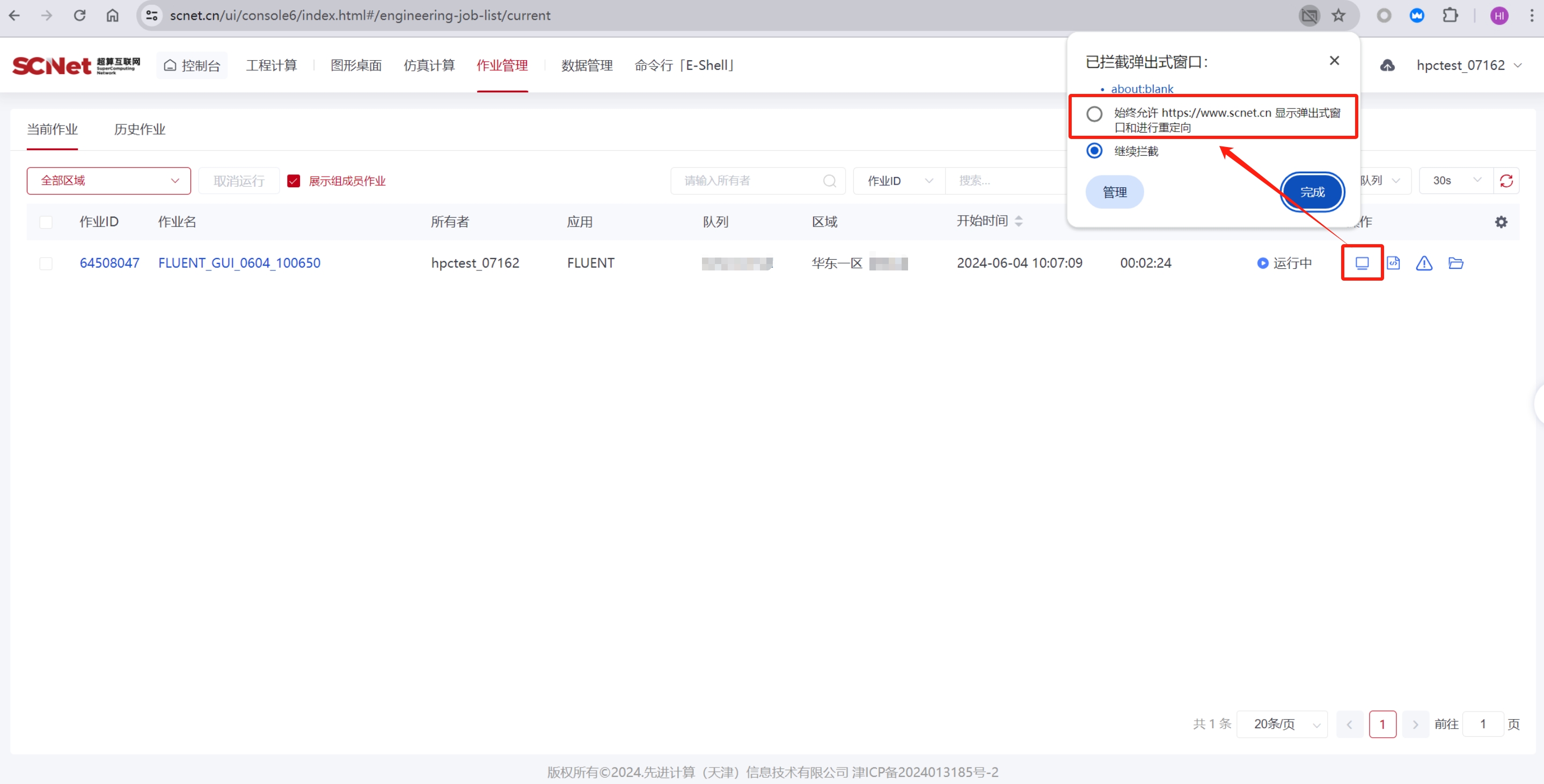Expand the 全部区域 region dropdown

[108, 180]
